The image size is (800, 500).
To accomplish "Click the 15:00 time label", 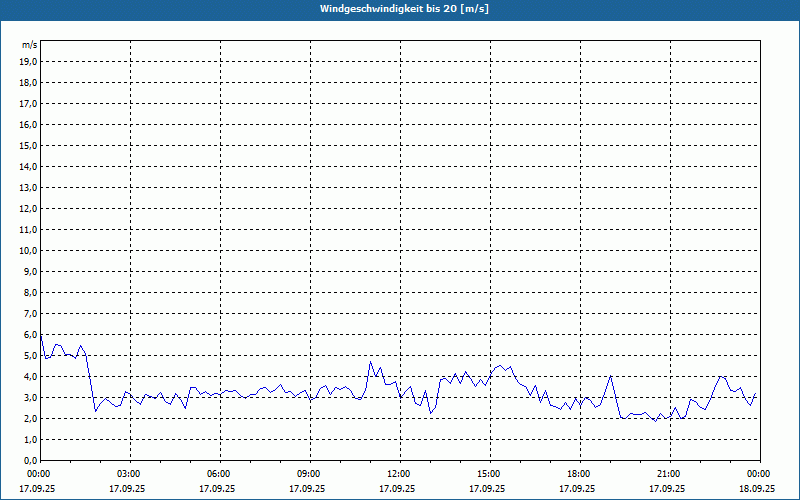I will [x=489, y=474].
